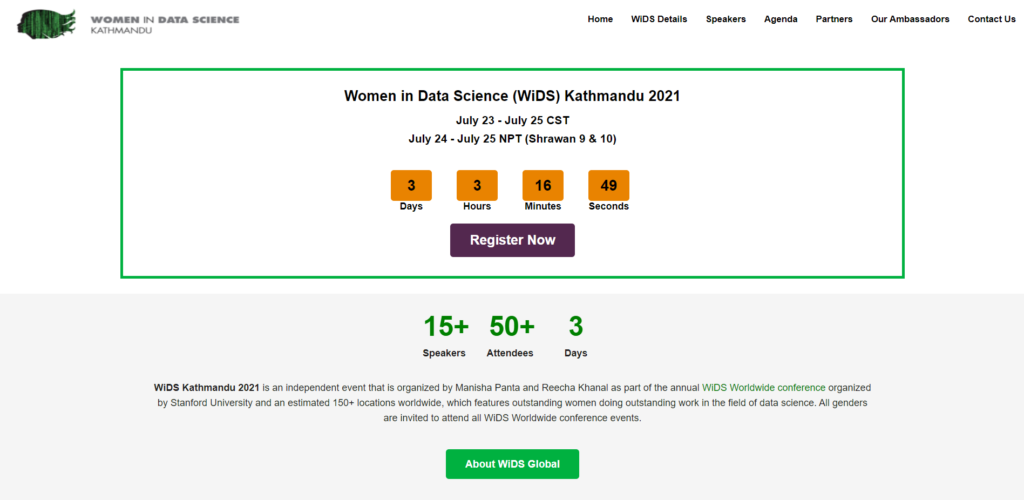The width and height of the screenshot is (1024, 500).
Task: Click the countdown Seconds box showing 49
Action: coord(609,185)
